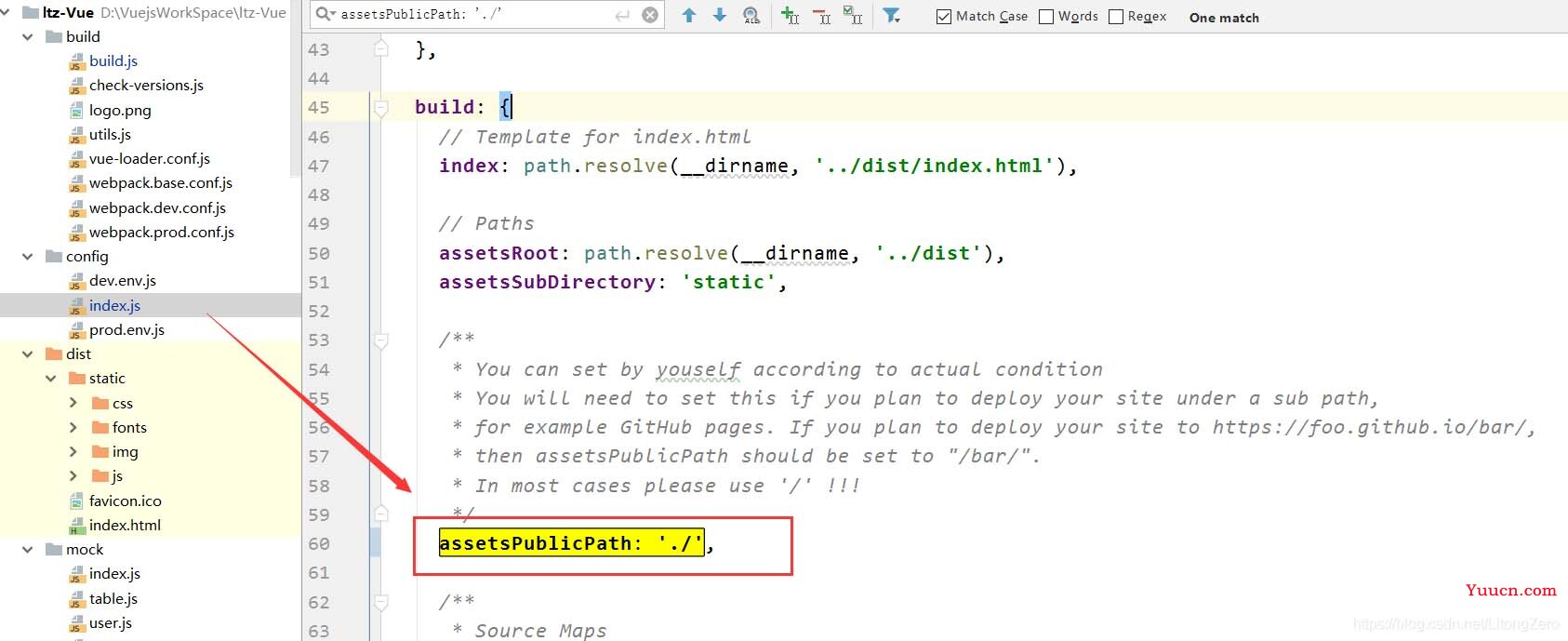Select the fonts folder name
Viewport: 1568px width, 641px height.
pos(129,427)
